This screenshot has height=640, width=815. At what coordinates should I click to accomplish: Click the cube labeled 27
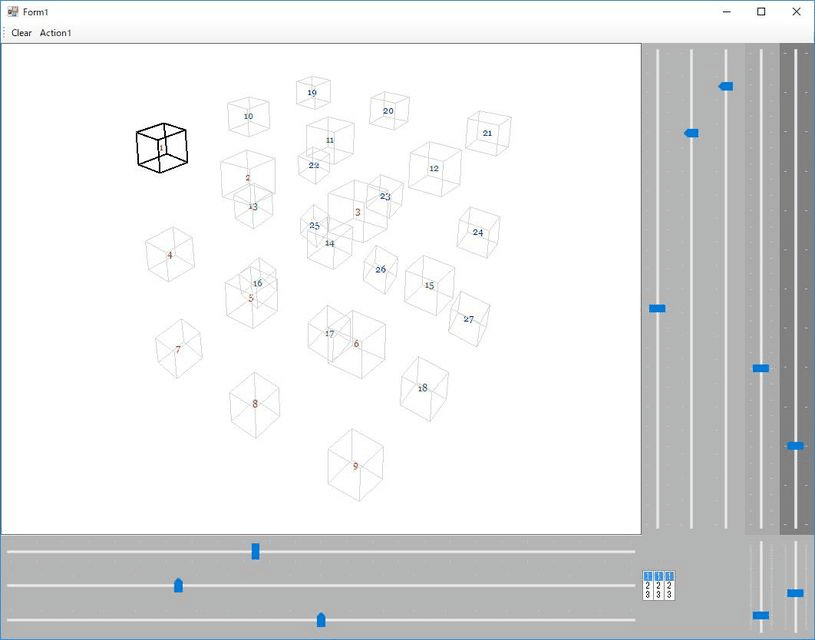469,319
